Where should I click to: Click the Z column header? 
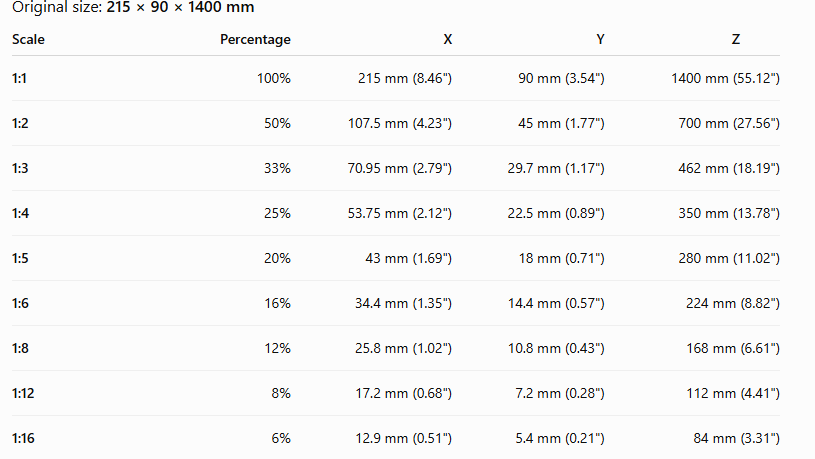[735, 40]
